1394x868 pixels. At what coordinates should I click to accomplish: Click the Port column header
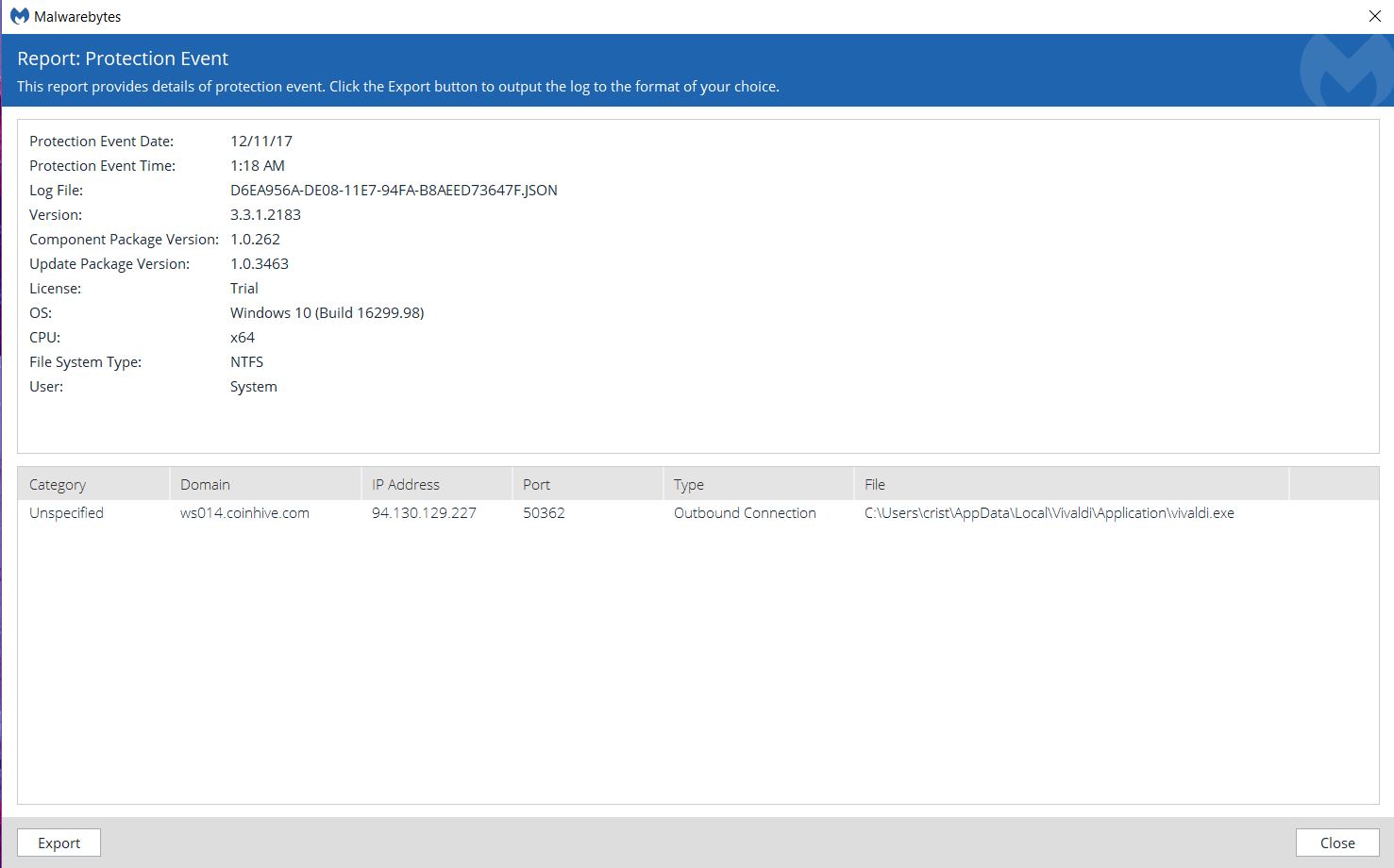coord(587,484)
